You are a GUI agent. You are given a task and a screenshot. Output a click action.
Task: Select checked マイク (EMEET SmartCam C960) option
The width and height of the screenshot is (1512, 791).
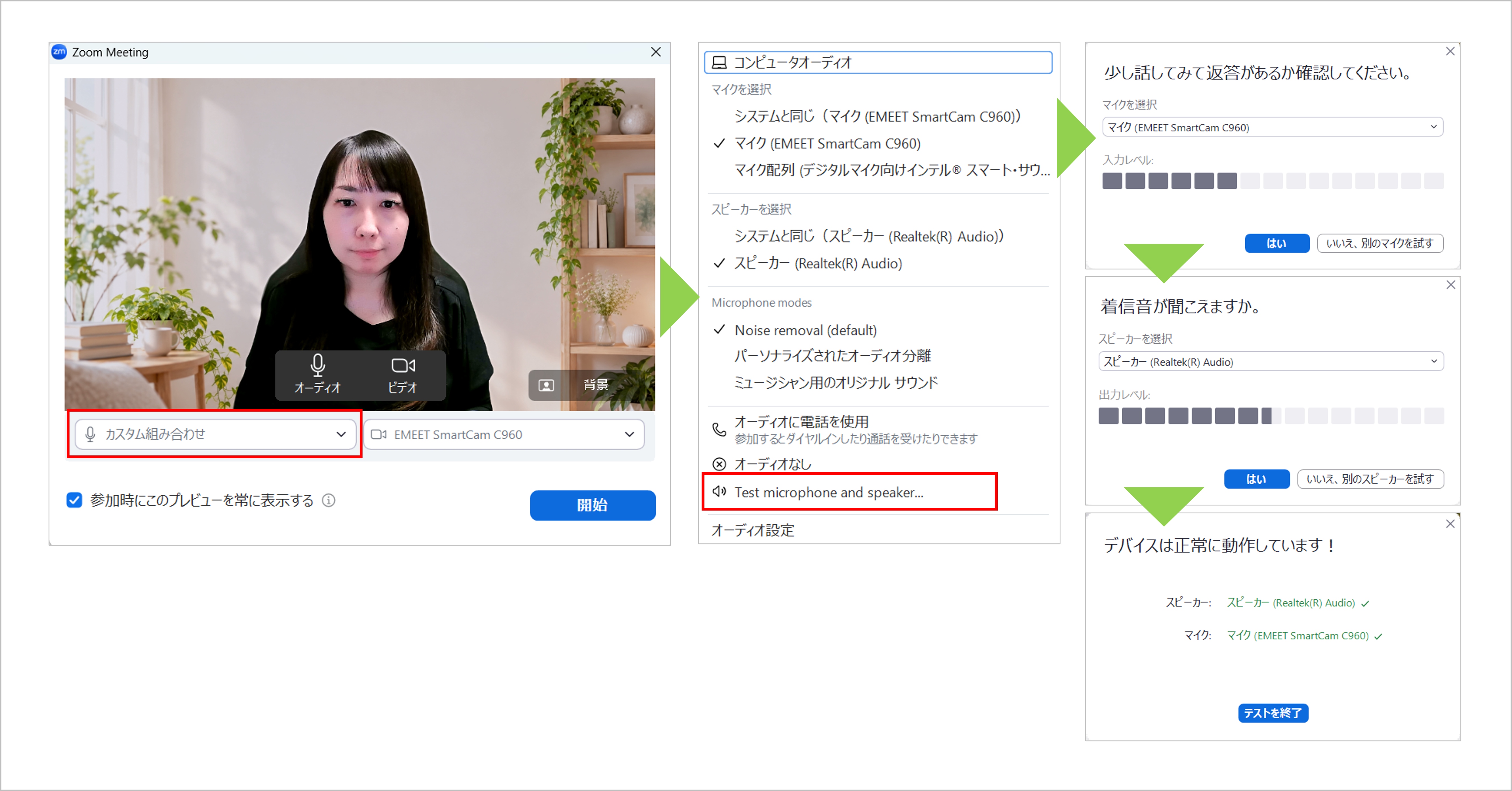[827, 143]
